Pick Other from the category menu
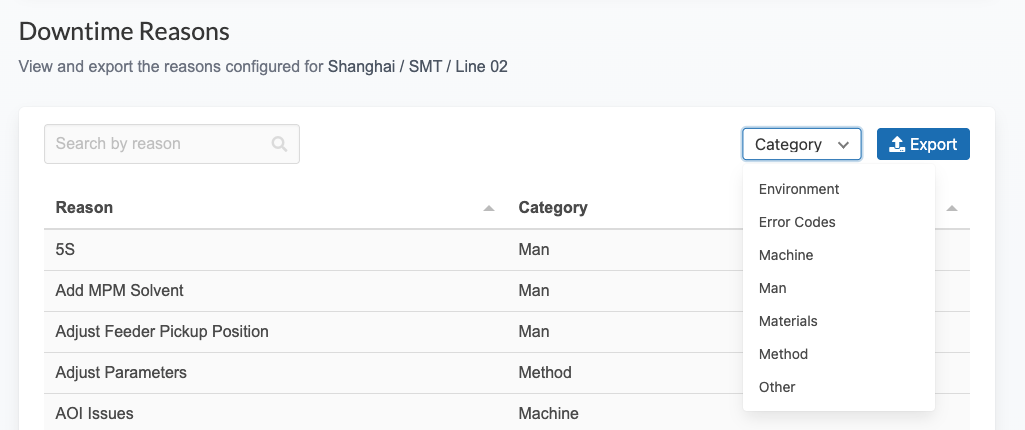Screen dimensions: 1025x430 777,387
